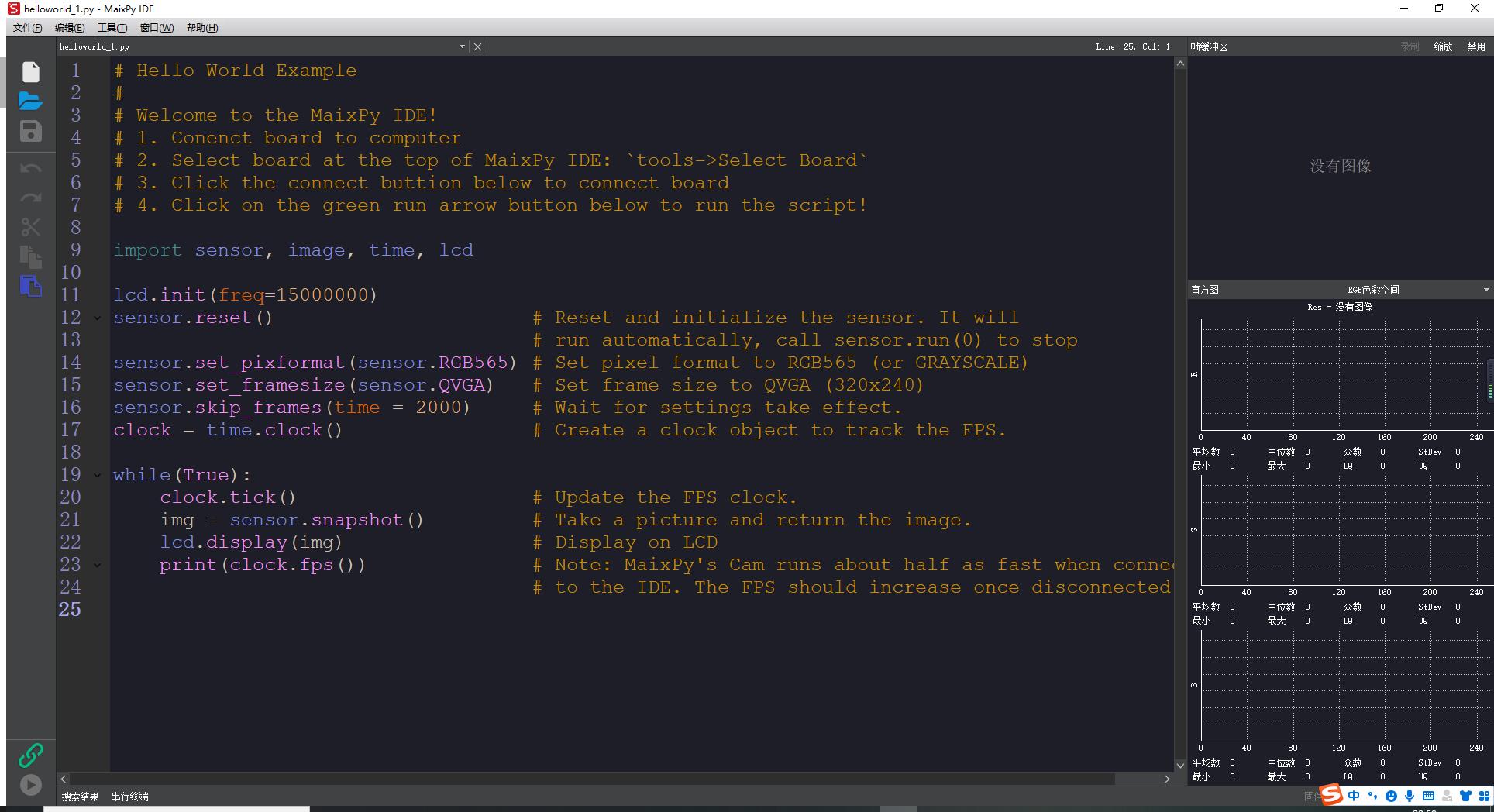Open the 帮助(H) menu

click(202, 28)
